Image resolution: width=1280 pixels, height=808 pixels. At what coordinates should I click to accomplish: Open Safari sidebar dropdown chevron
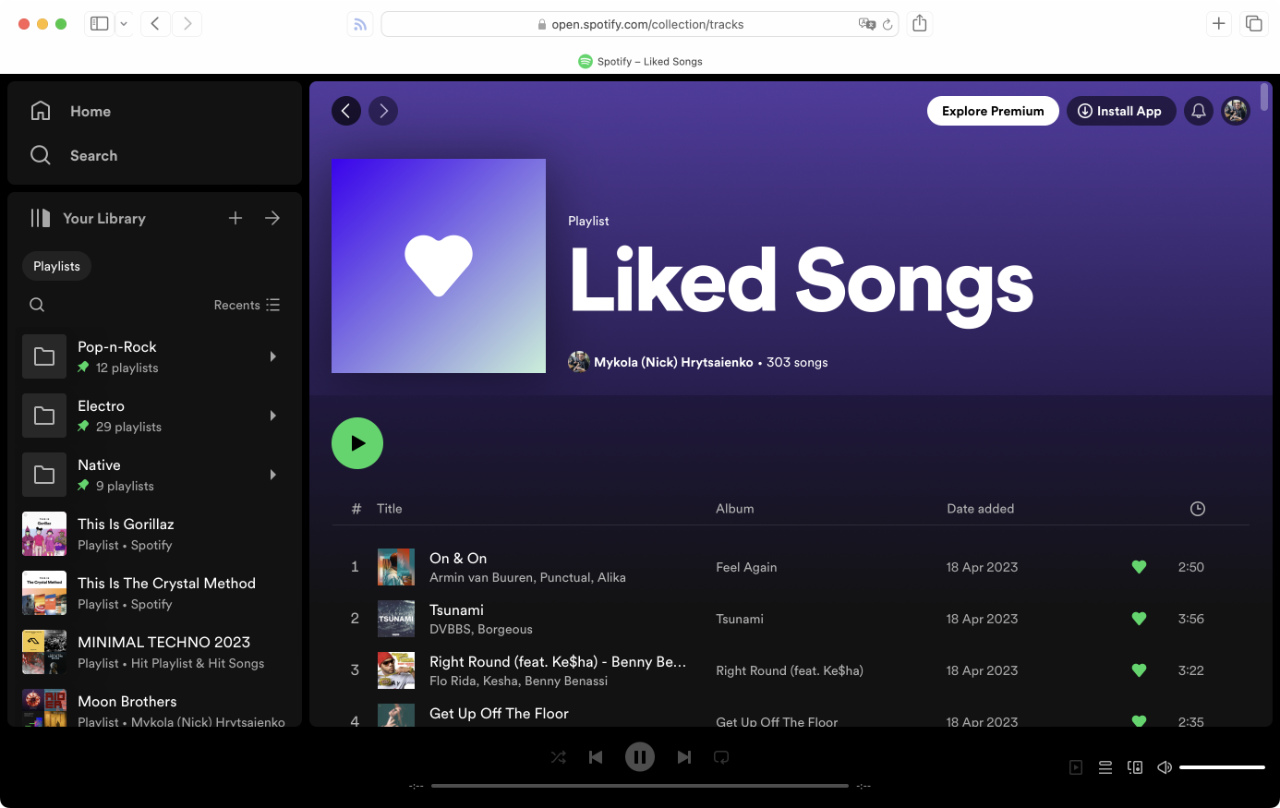click(124, 24)
